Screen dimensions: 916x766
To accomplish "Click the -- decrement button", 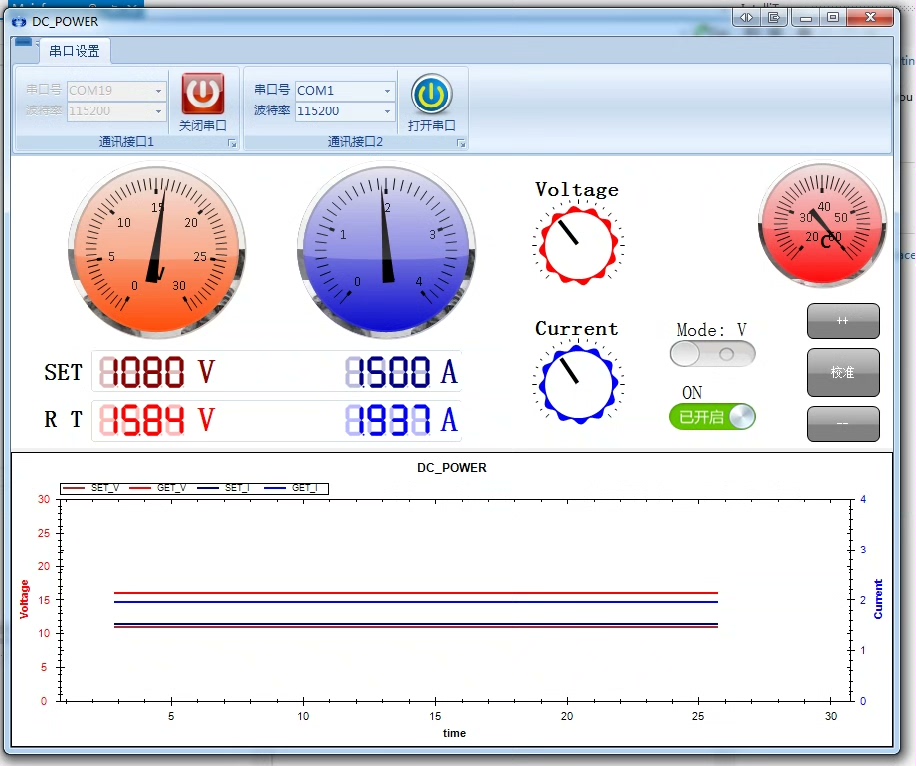I will (843, 424).
